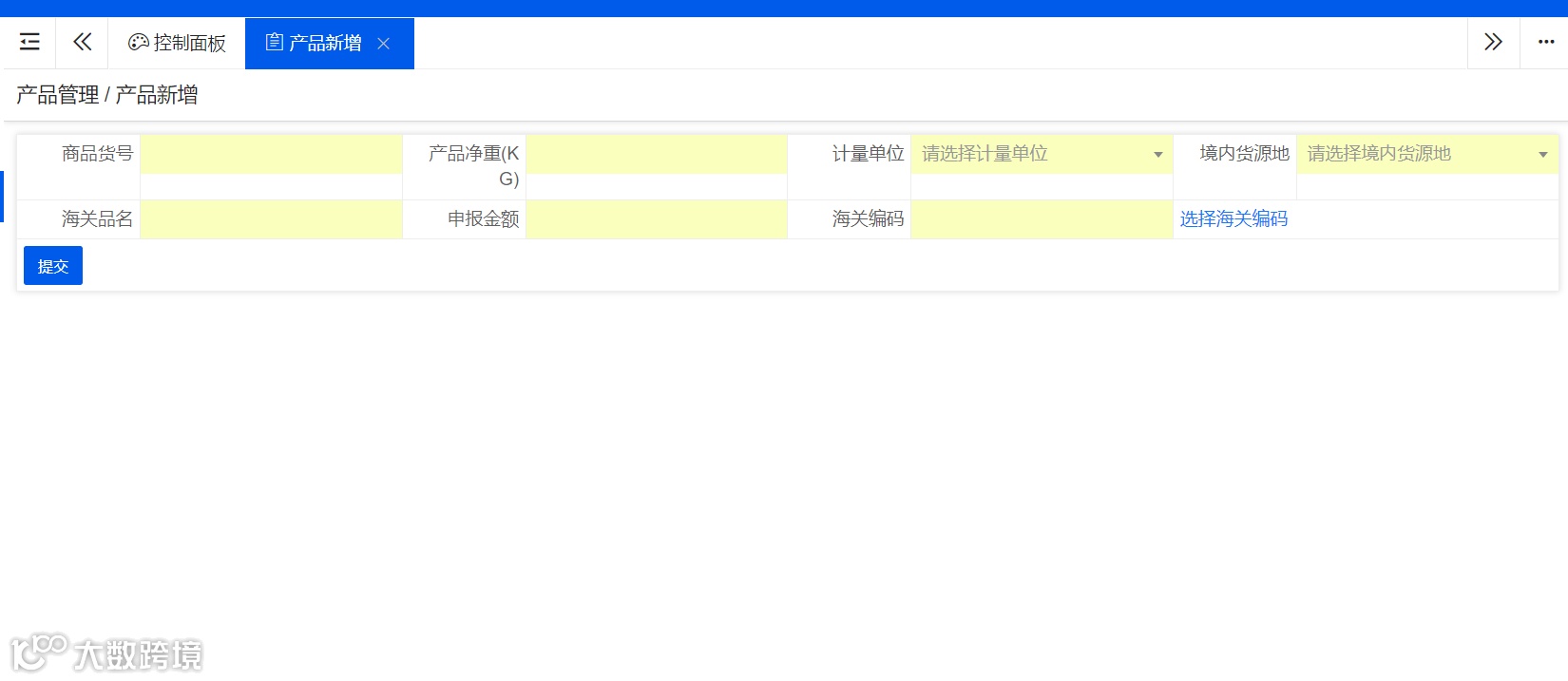Open the 计量单位 dropdown
The height and width of the screenshot is (681, 1568).
[x=1042, y=154]
